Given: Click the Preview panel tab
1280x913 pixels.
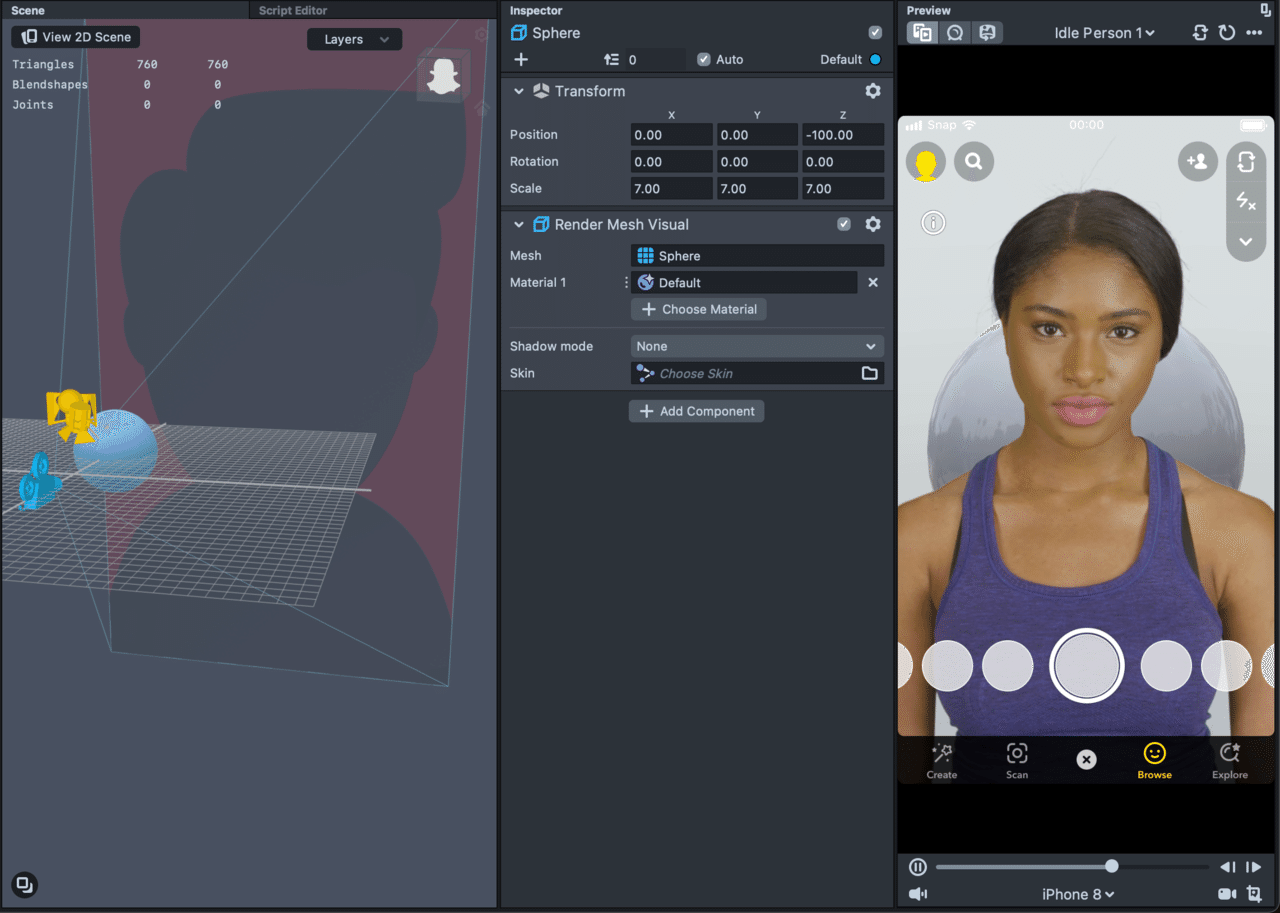Looking at the screenshot, I should pos(929,10).
